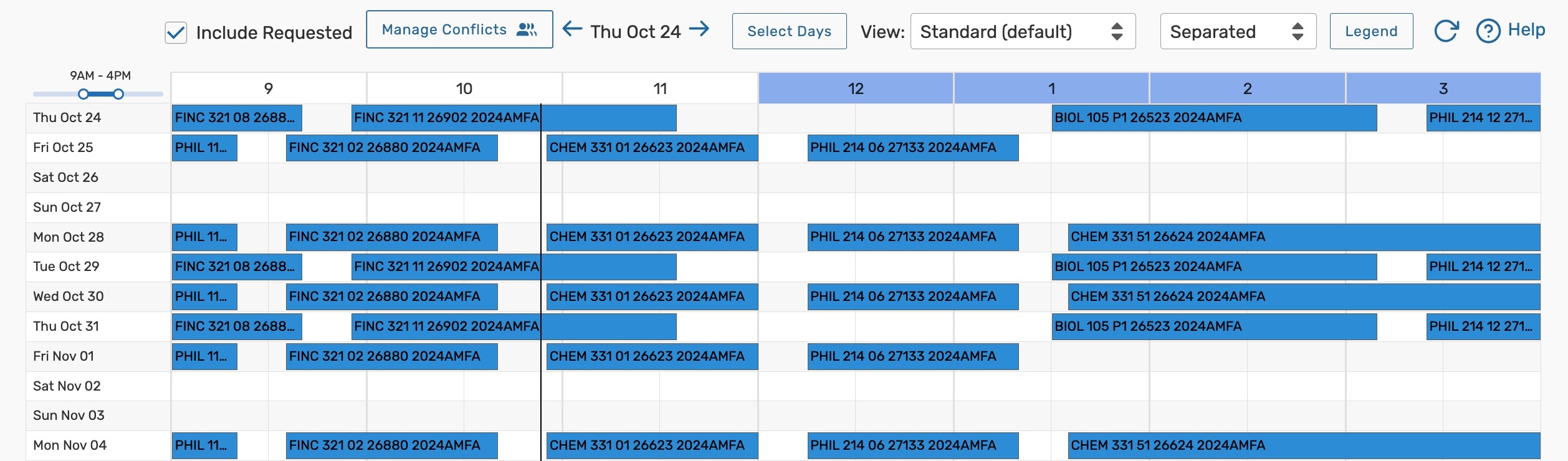Open the Separated layout dropdown

[x=1237, y=31]
